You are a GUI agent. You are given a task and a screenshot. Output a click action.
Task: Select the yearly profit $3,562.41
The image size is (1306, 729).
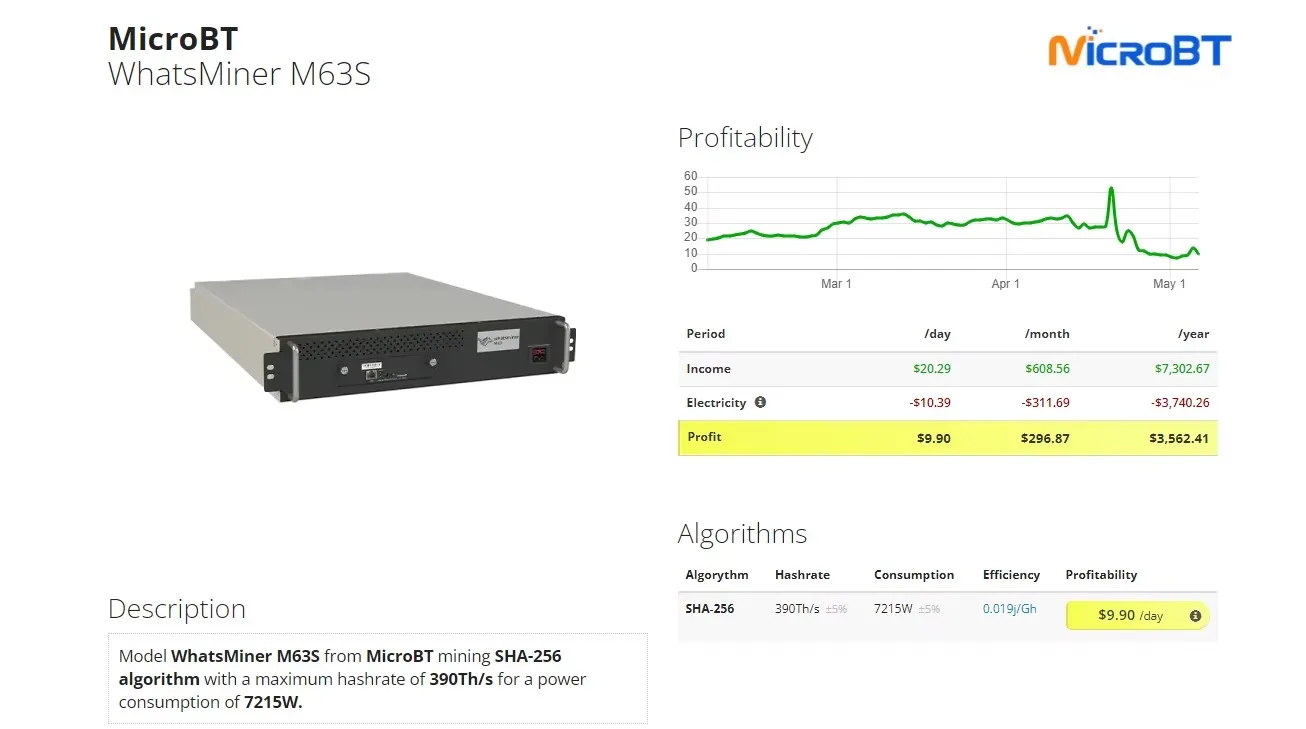pos(1181,438)
